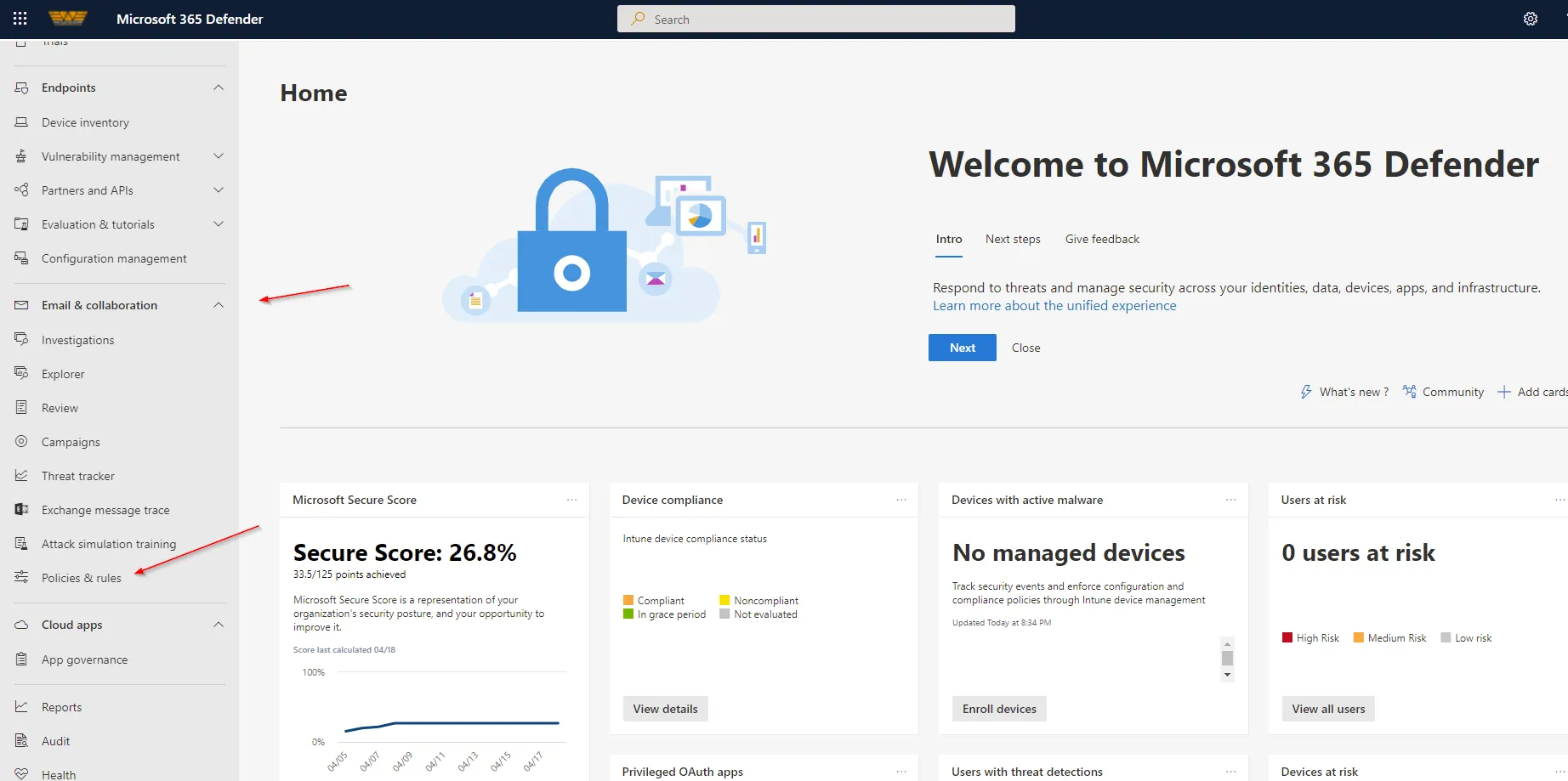
Task: Expand the Vulnerability management chevron
Action: tap(219, 156)
